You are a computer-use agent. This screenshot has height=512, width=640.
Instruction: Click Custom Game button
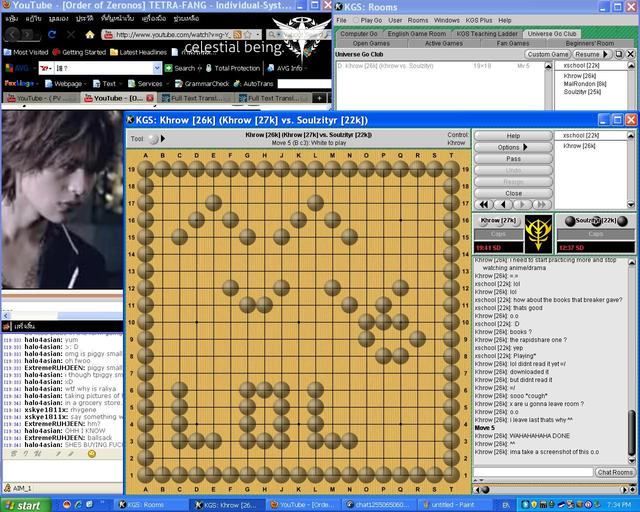(x=548, y=54)
